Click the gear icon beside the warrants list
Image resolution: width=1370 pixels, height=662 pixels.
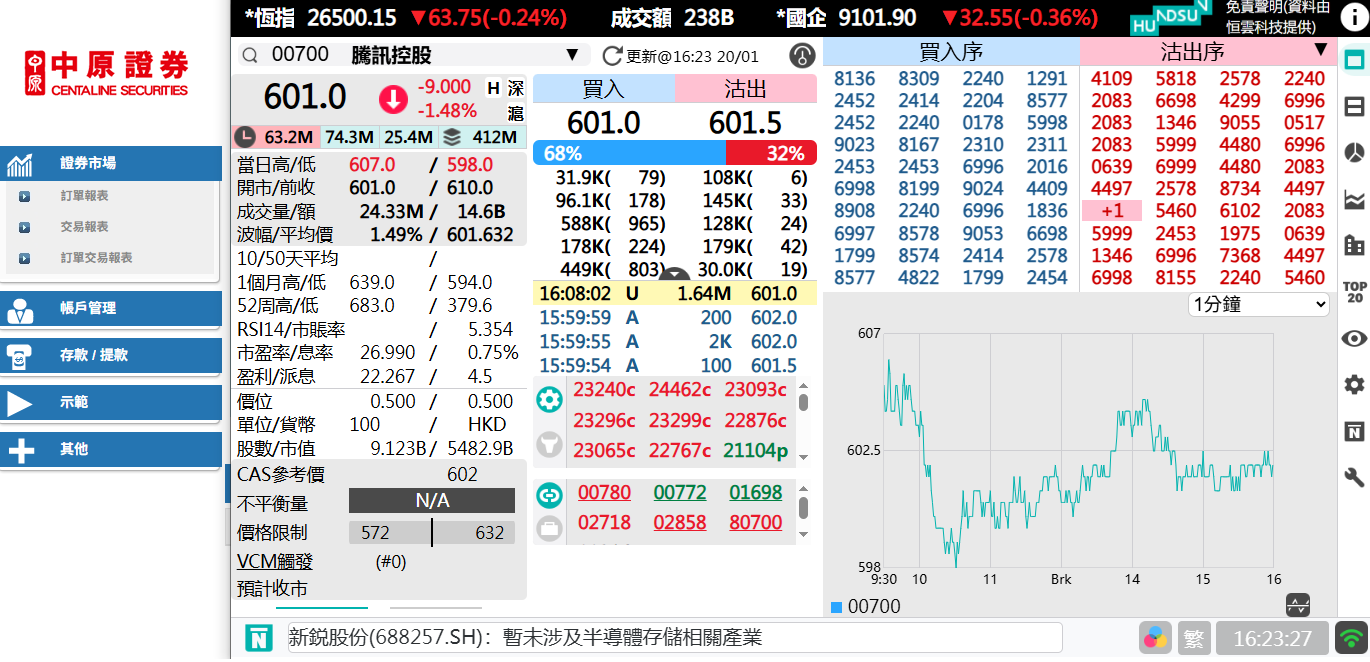pyautogui.click(x=548, y=399)
